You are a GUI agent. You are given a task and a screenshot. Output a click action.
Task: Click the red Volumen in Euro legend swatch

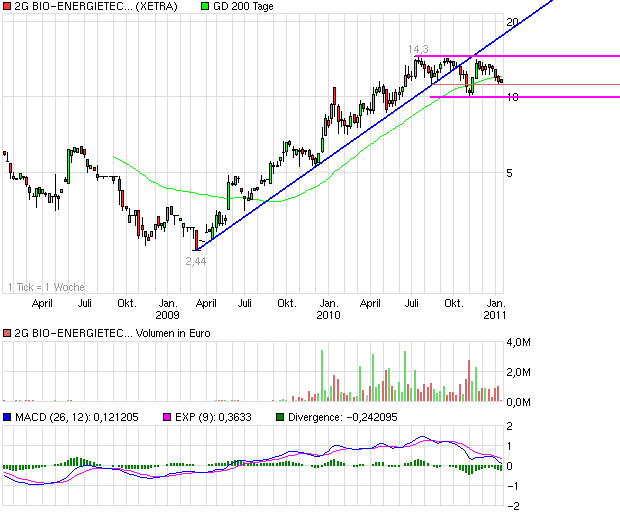pos(7,333)
